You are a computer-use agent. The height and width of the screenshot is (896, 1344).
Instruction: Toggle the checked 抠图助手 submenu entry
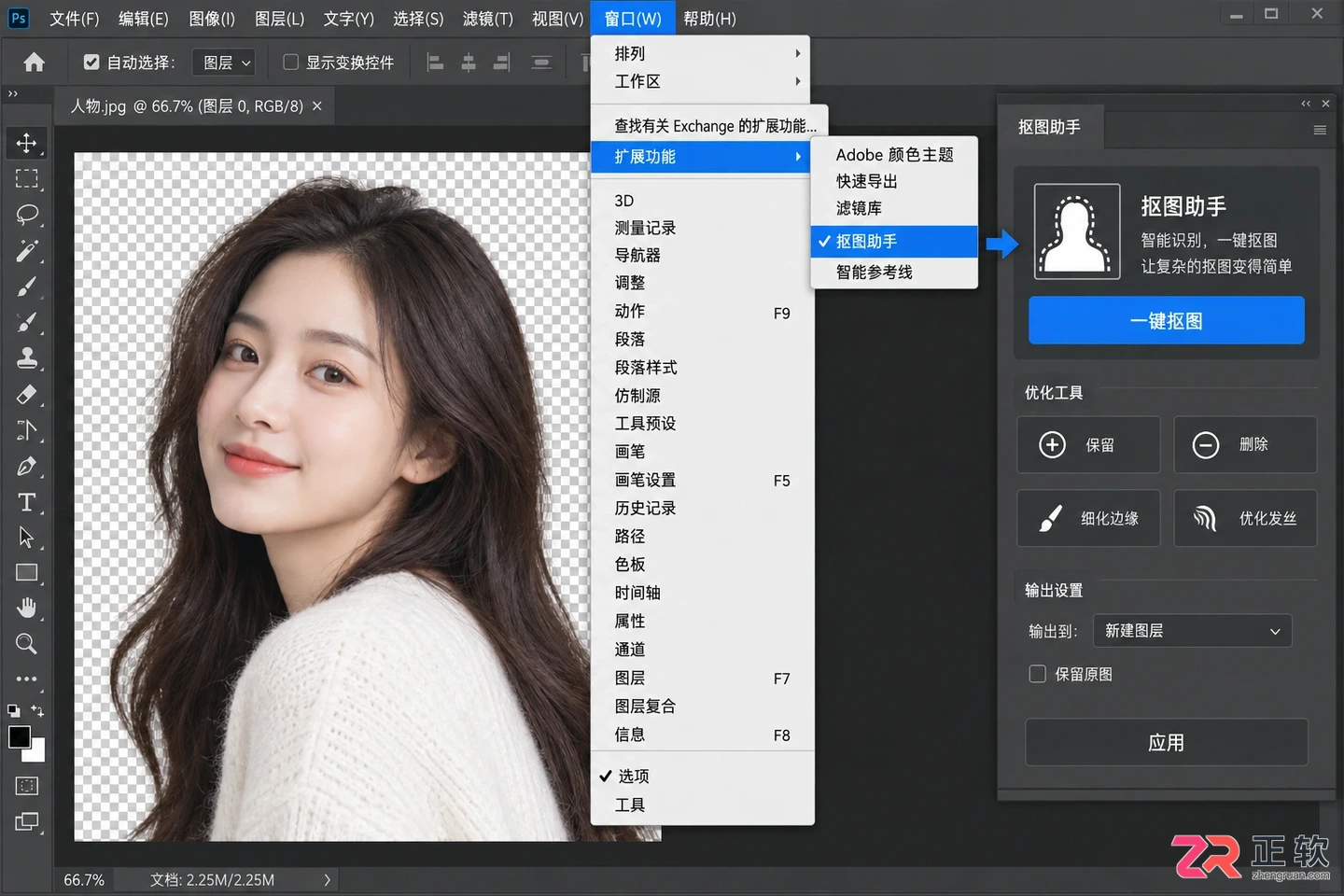[x=894, y=241]
